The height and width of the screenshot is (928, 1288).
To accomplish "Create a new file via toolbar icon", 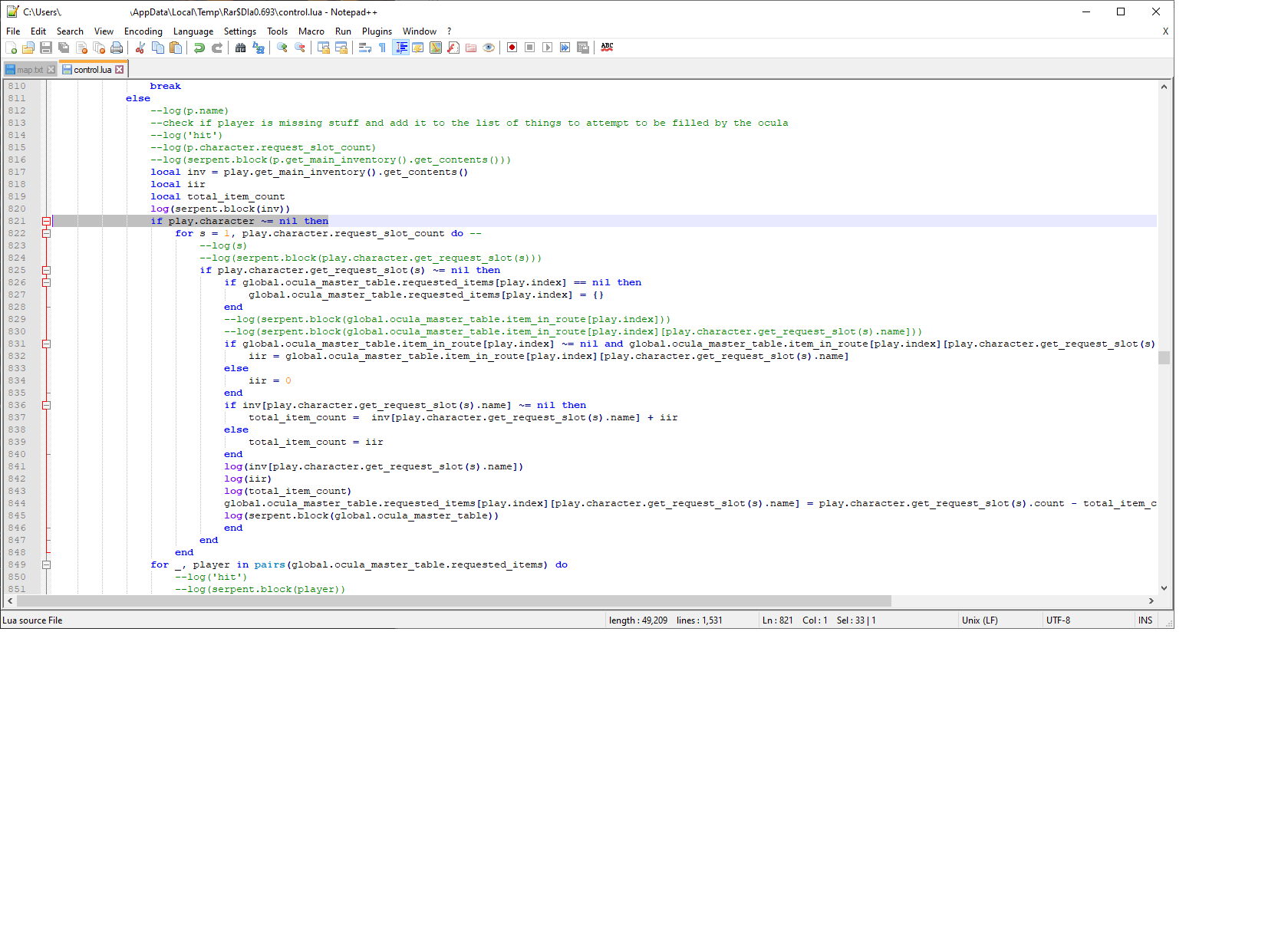I will (x=11, y=48).
